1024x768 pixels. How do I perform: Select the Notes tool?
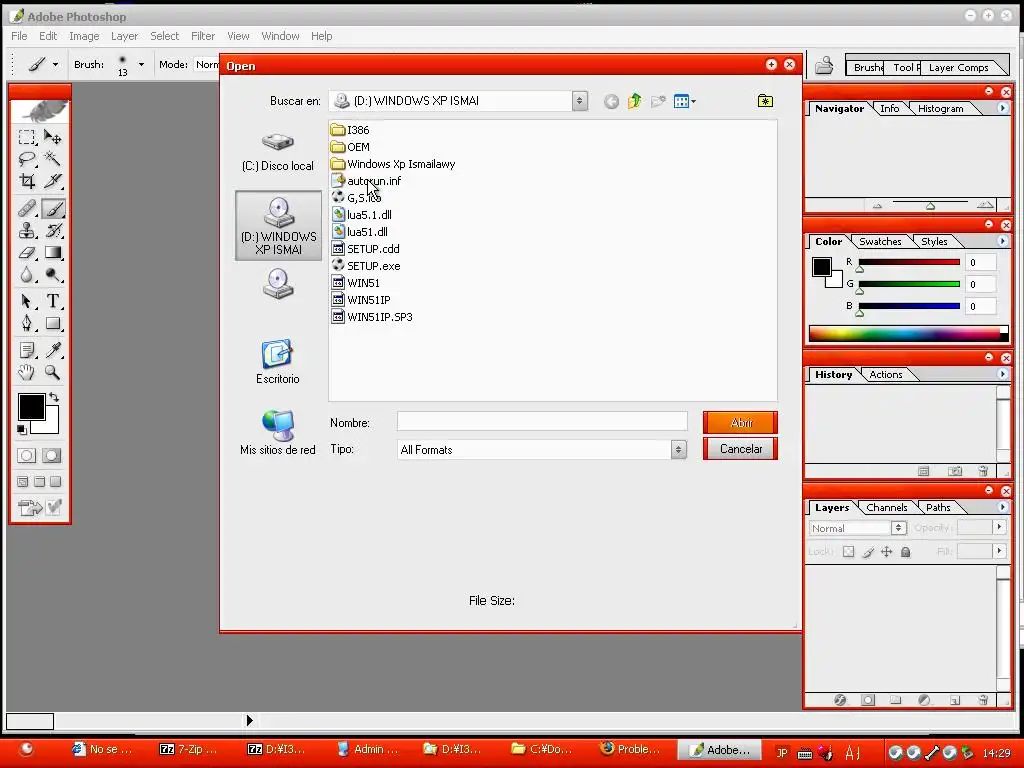[27, 351]
